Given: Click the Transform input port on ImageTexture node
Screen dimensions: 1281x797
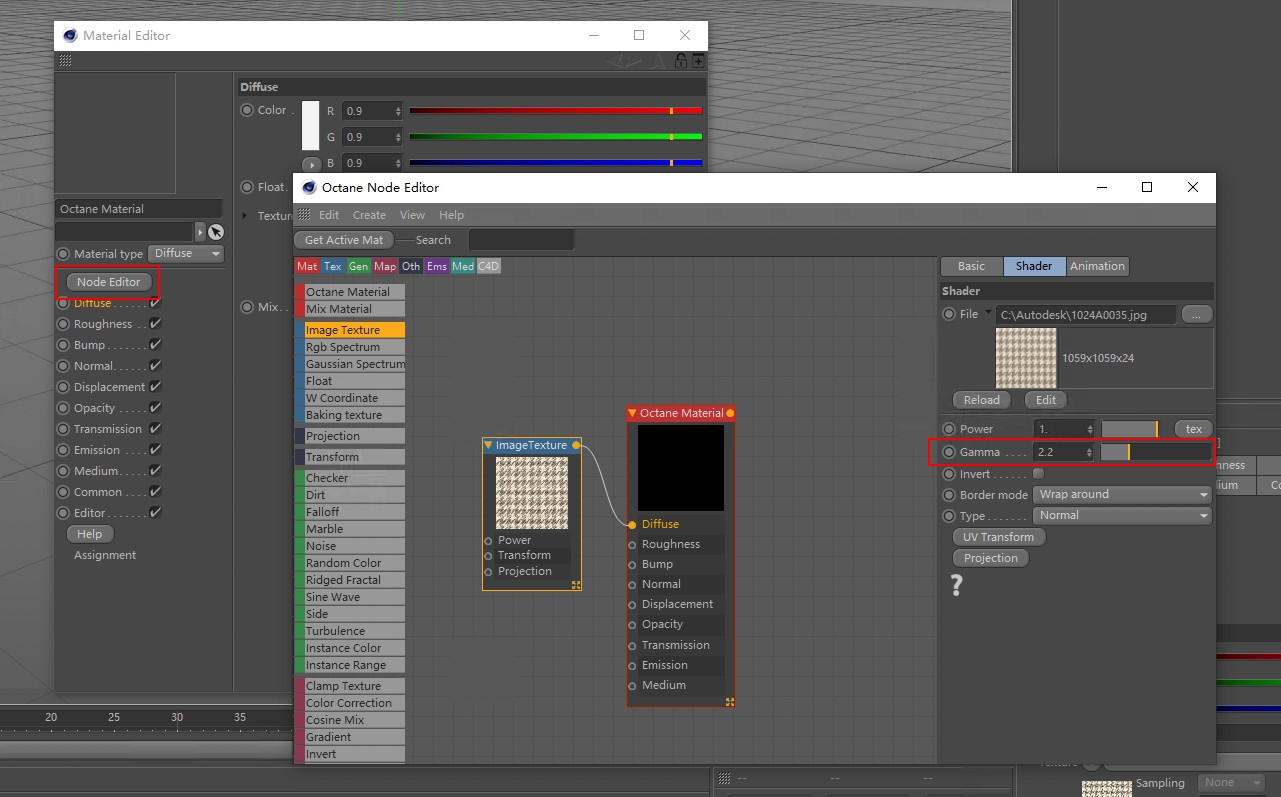Looking at the screenshot, I should pos(489,556).
